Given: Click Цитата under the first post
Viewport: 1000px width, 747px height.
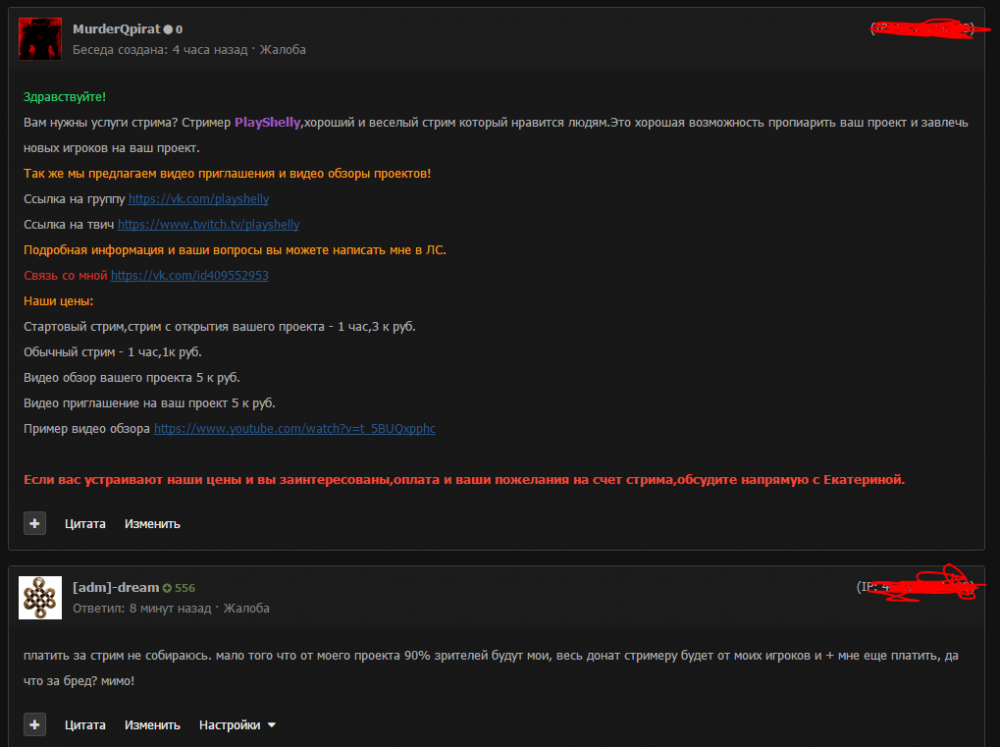Looking at the screenshot, I should pos(85,523).
